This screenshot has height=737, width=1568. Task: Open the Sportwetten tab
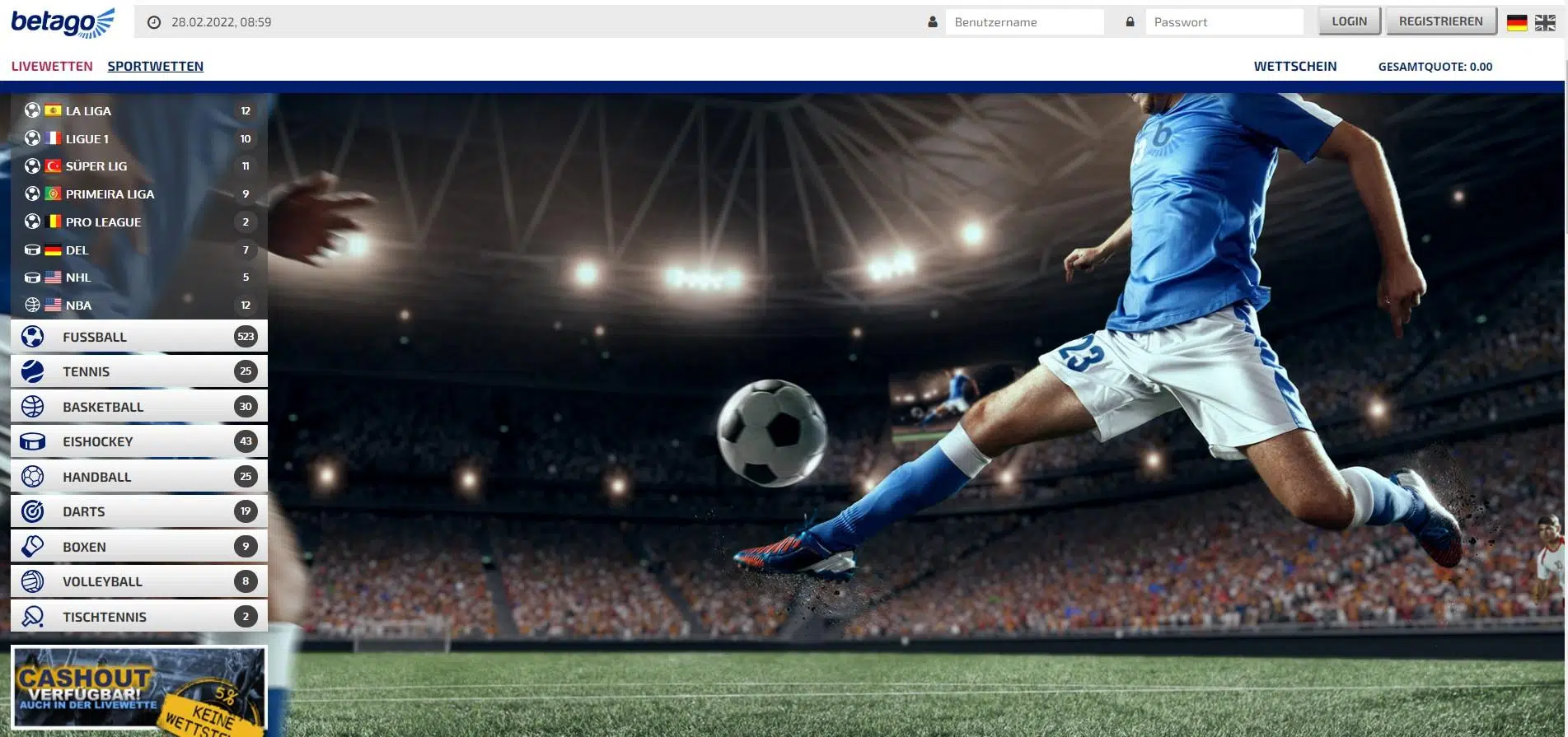156,67
